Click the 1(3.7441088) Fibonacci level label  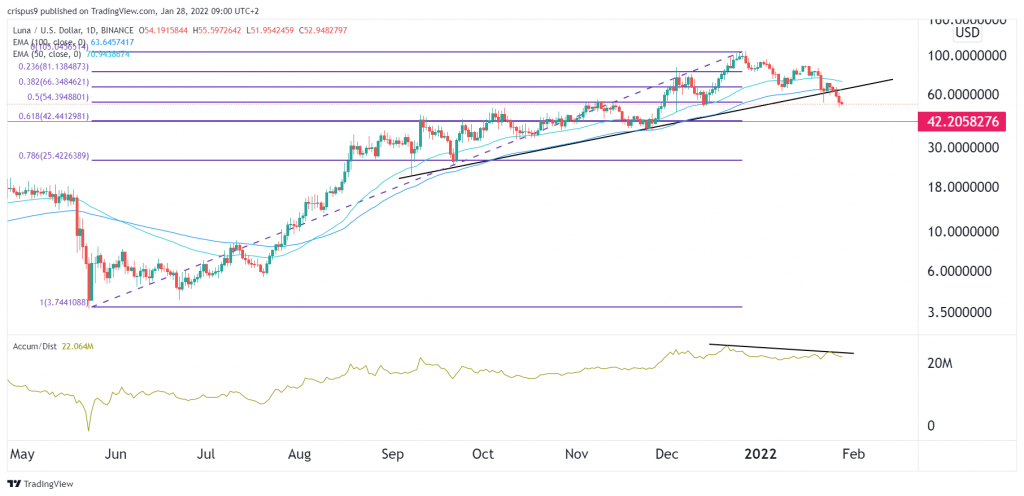[63, 302]
